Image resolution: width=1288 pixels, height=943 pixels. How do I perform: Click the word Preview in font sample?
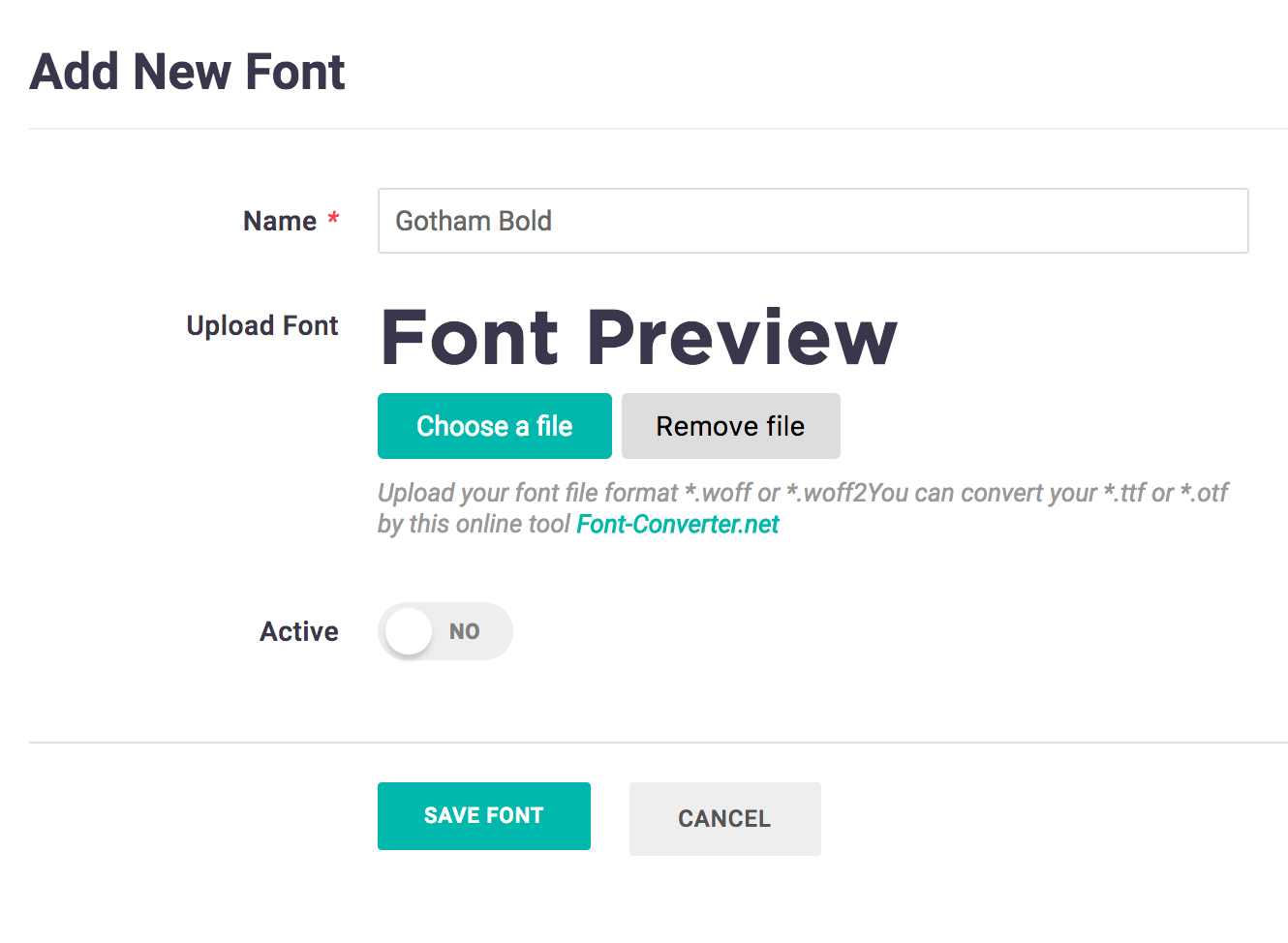pos(742,338)
